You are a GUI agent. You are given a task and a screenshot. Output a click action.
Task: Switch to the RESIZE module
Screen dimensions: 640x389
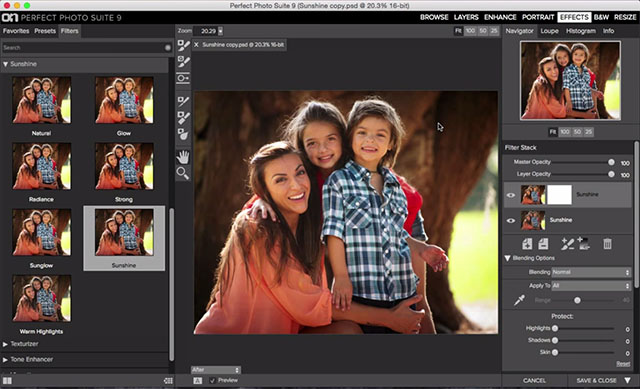(625, 17)
